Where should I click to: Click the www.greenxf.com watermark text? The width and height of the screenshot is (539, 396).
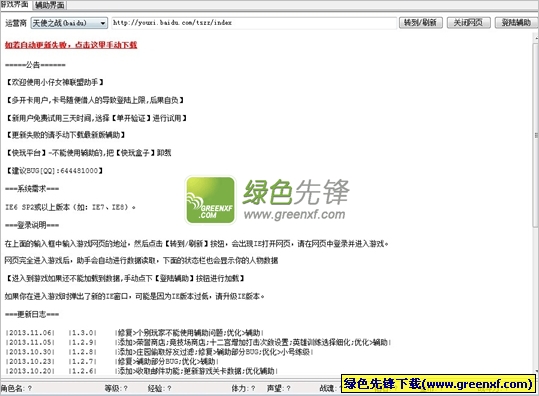[295, 214]
